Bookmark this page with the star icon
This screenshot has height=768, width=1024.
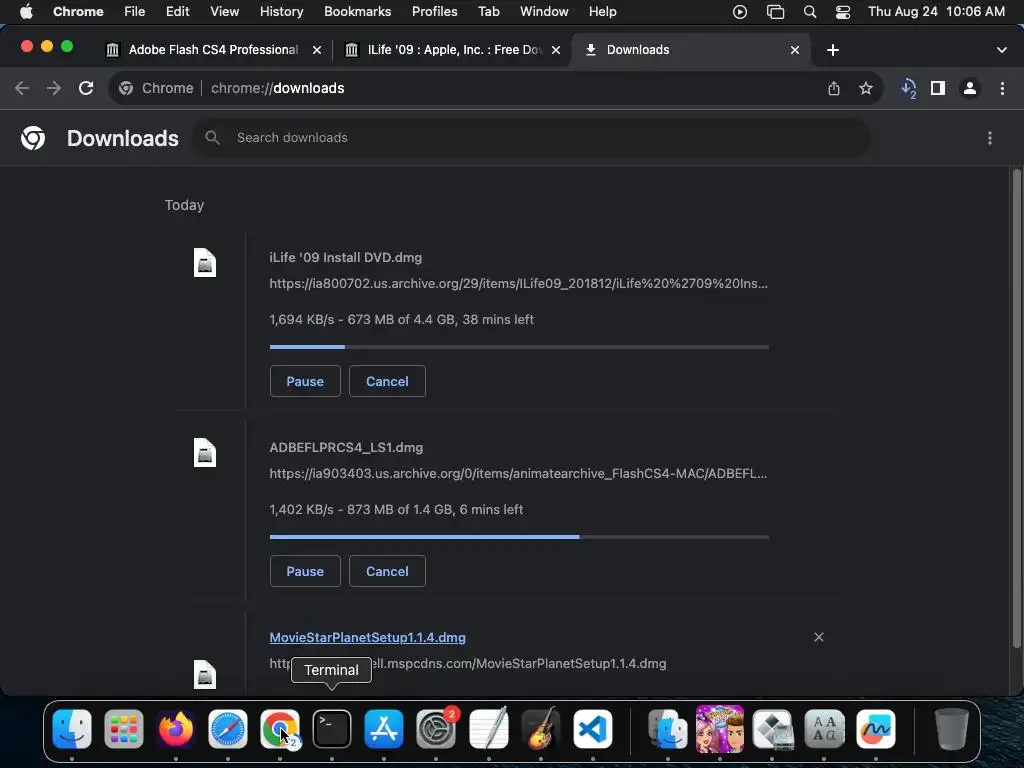point(866,88)
